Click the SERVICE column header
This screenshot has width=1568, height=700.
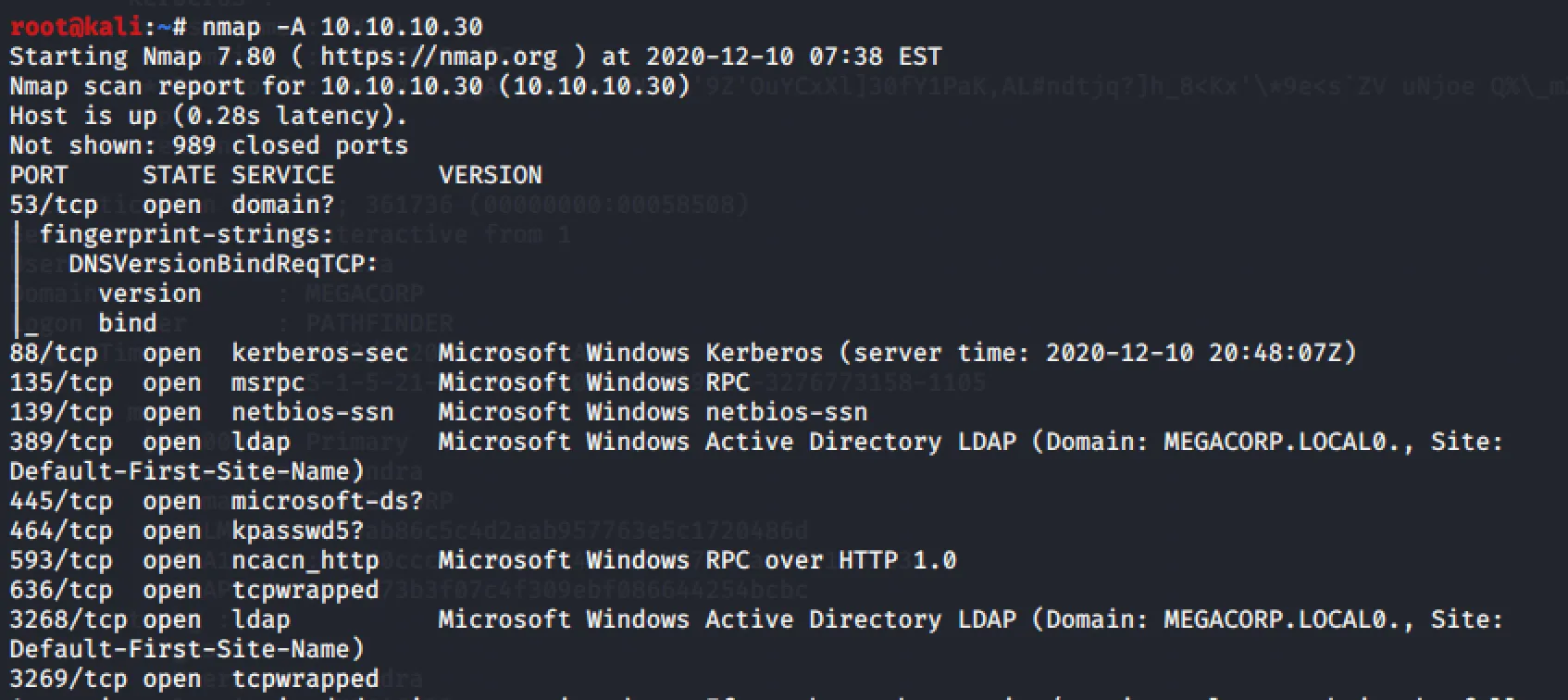(x=282, y=175)
